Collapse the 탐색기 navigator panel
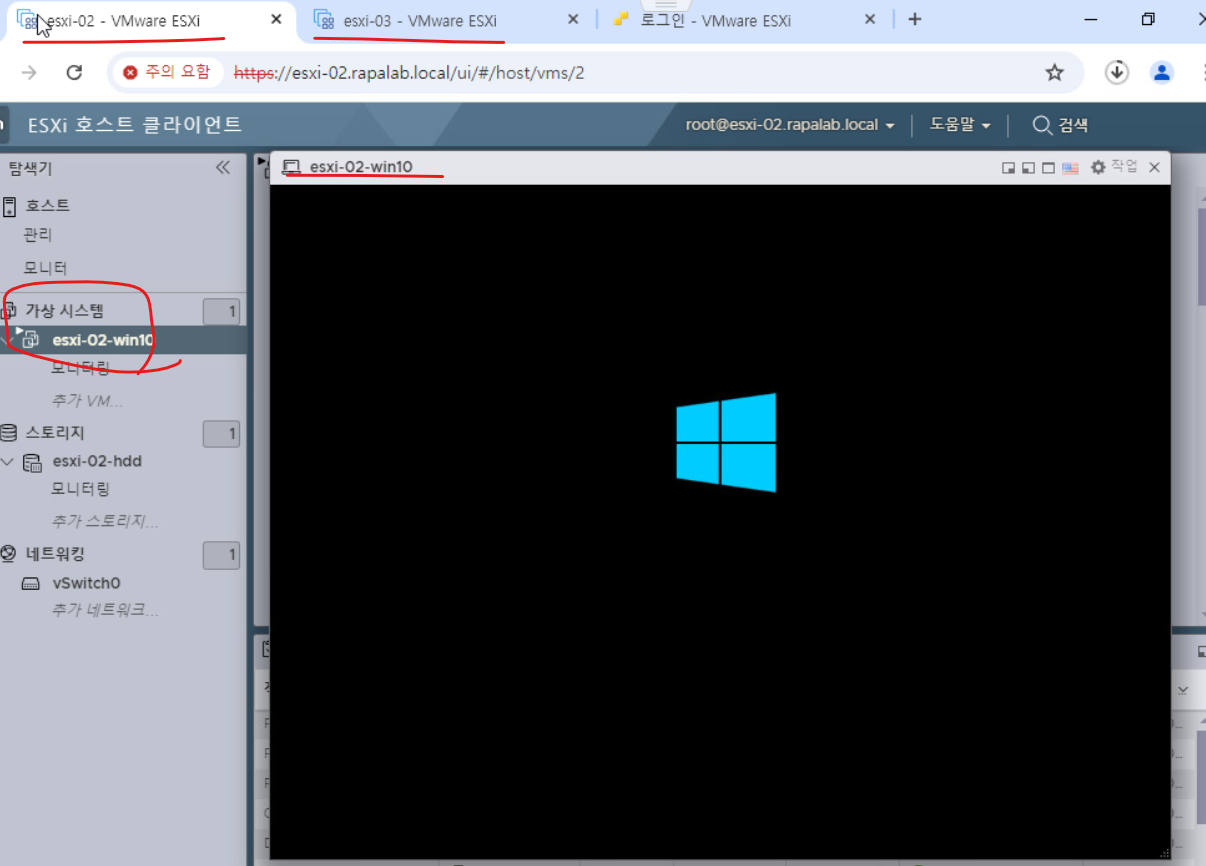1206x866 pixels. pyautogui.click(x=223, y=168)
